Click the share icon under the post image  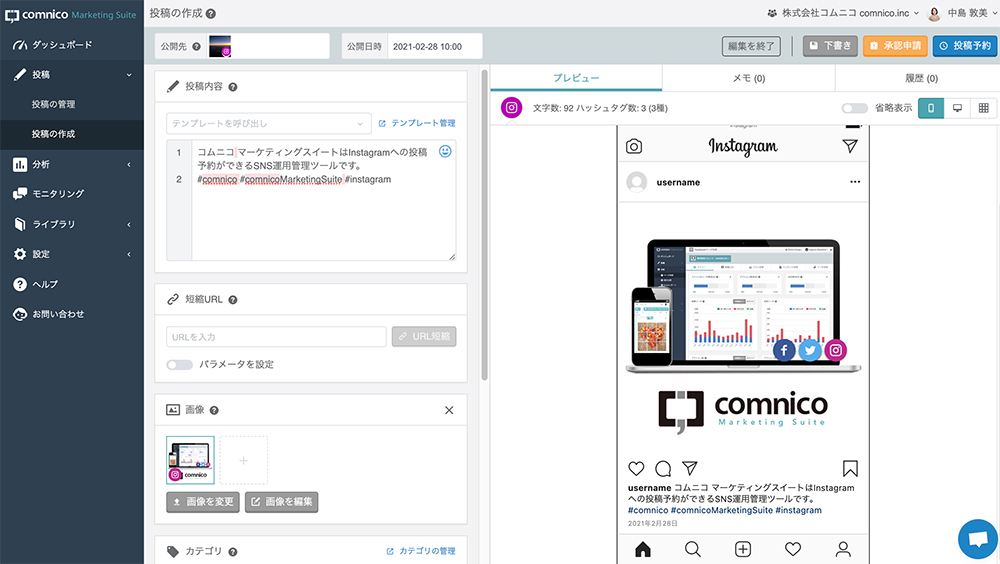689,468
